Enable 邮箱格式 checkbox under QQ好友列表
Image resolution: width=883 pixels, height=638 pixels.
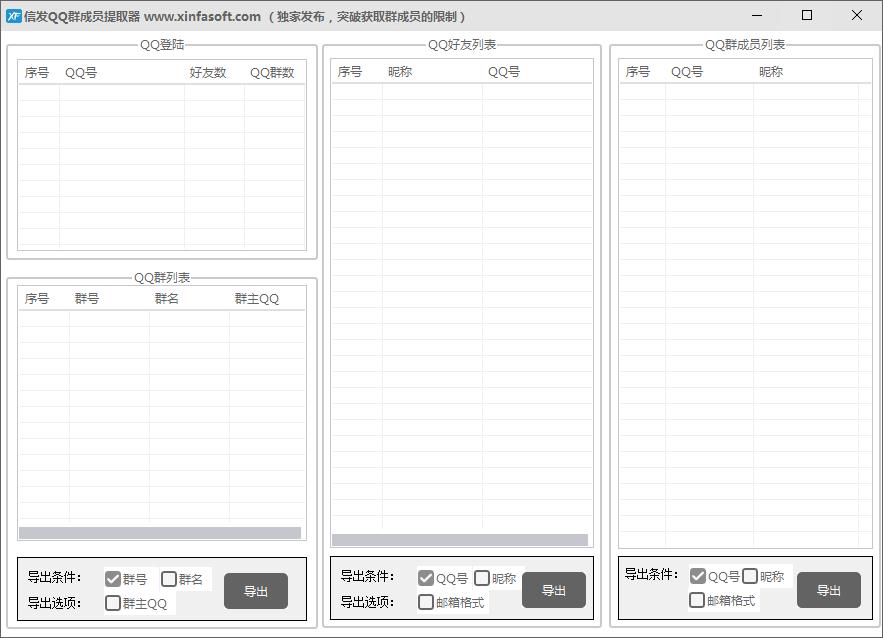[x=426, y=602]
